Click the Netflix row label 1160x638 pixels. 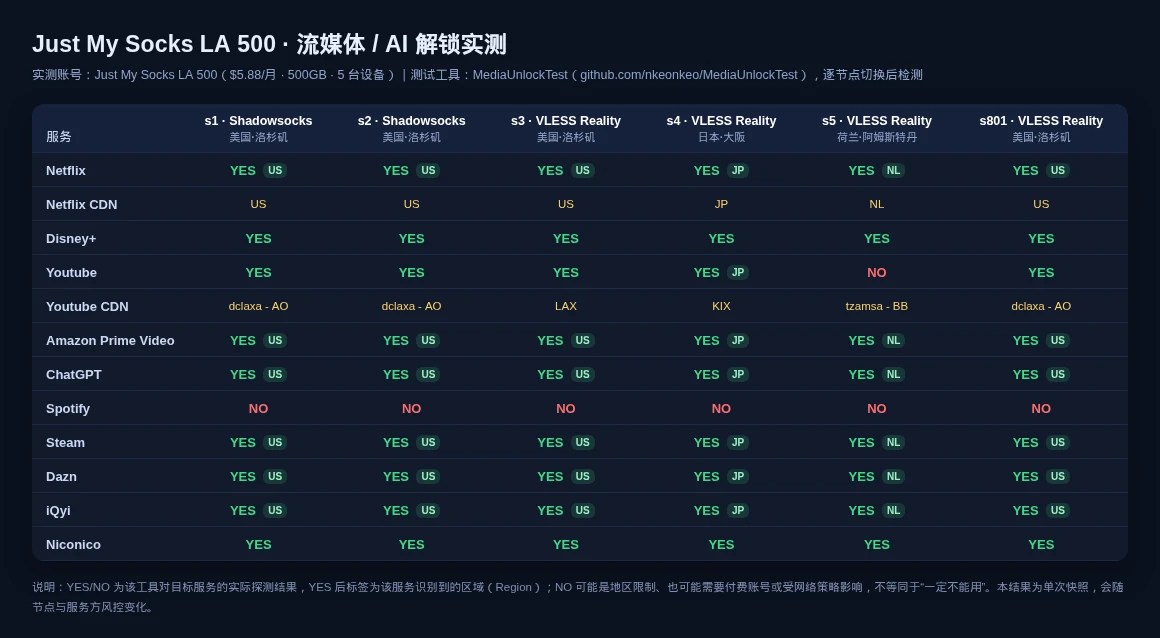coord(66,170)
